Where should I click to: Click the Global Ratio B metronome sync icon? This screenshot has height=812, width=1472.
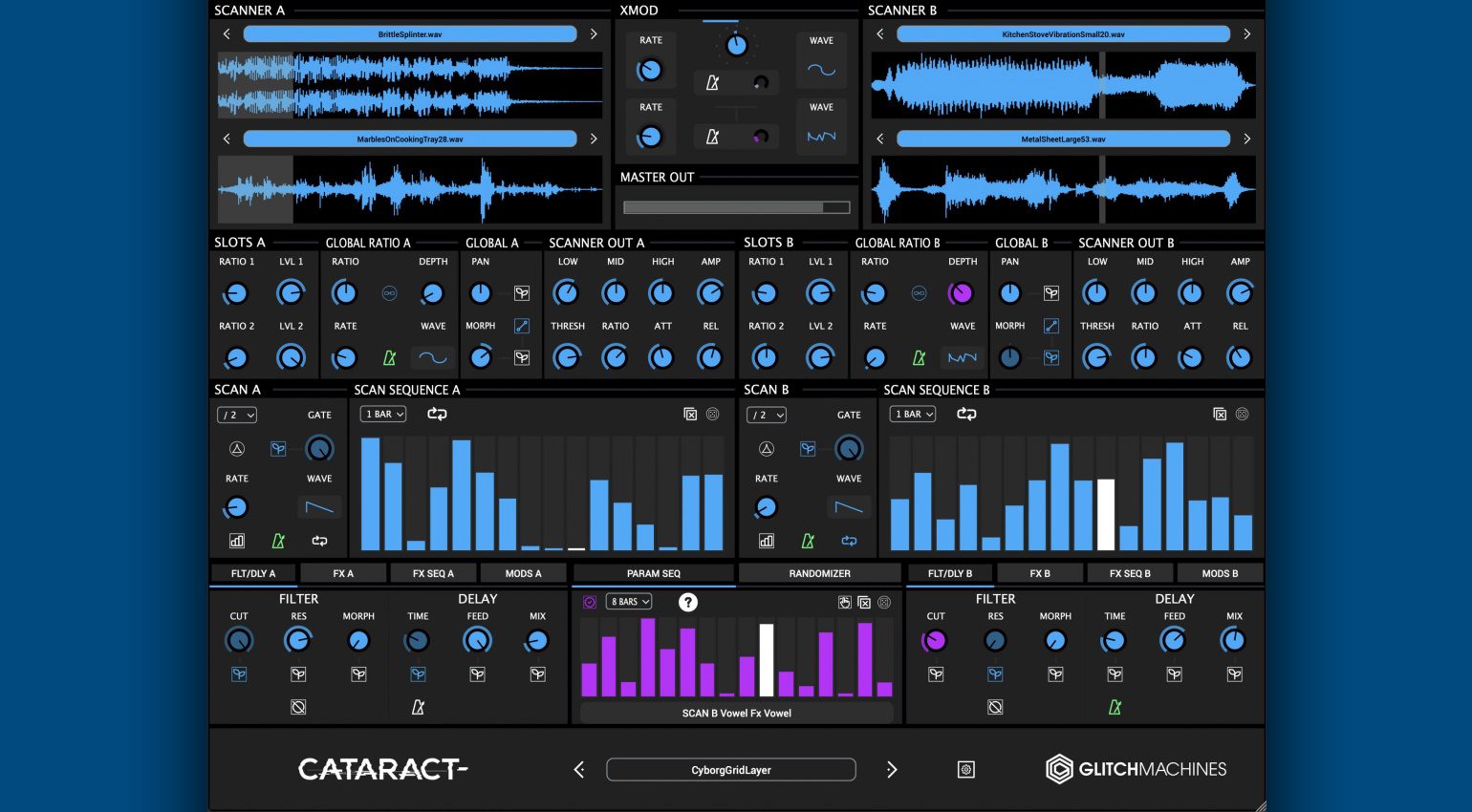click(x=919, y=357)
